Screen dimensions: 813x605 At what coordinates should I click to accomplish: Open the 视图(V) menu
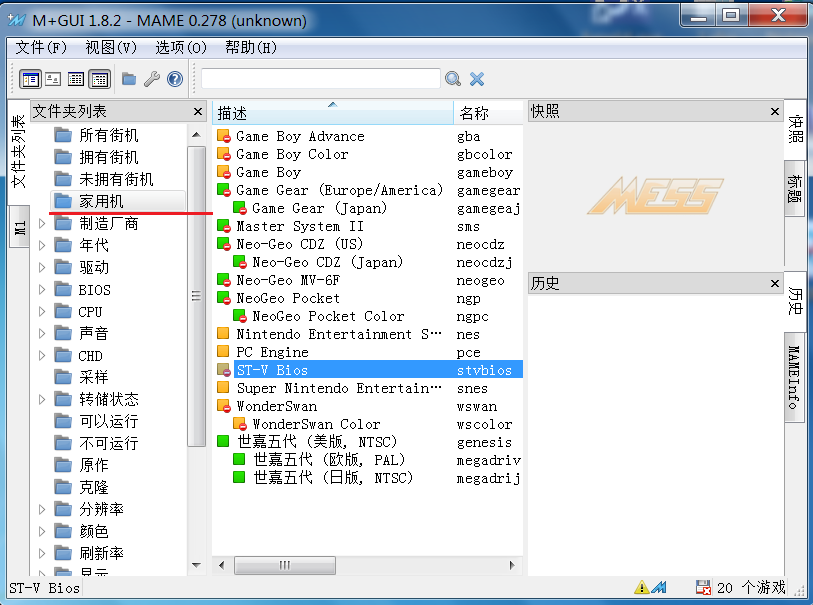point(111,48)
